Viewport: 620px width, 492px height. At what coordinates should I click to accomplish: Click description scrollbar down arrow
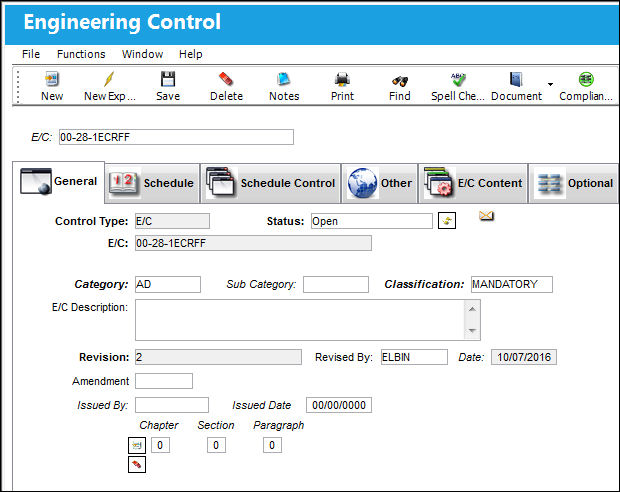[x=472, y=331]
